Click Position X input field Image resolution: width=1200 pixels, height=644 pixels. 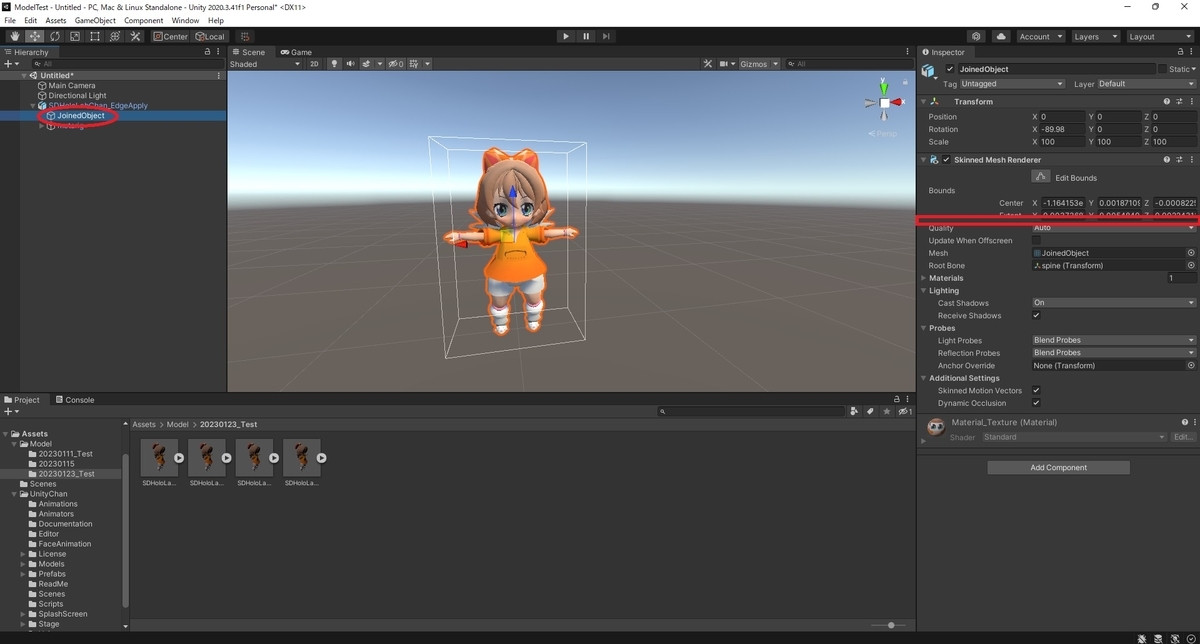(1062, 117)
